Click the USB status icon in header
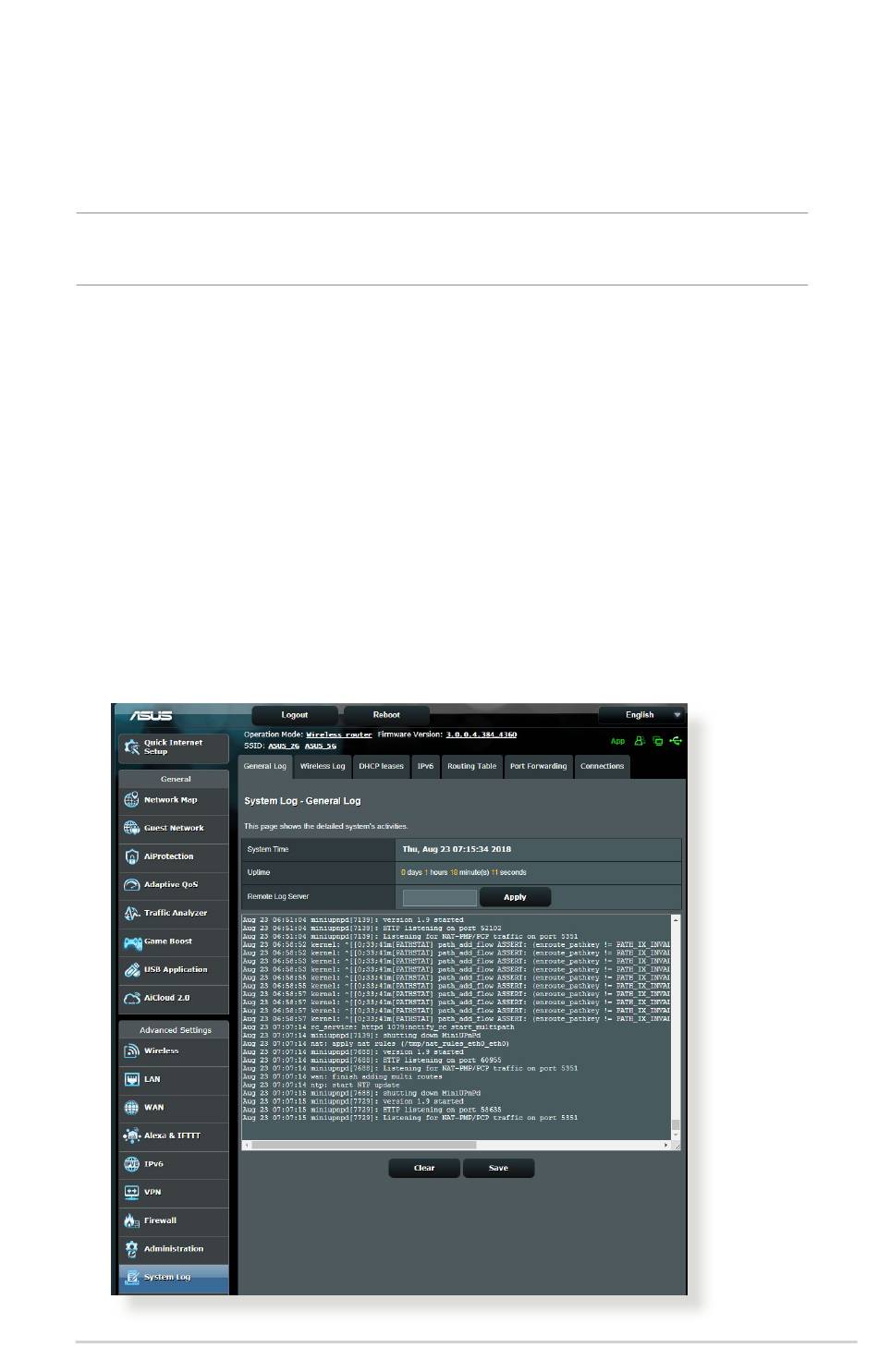The image size is (878, 1372). point(676,741)
